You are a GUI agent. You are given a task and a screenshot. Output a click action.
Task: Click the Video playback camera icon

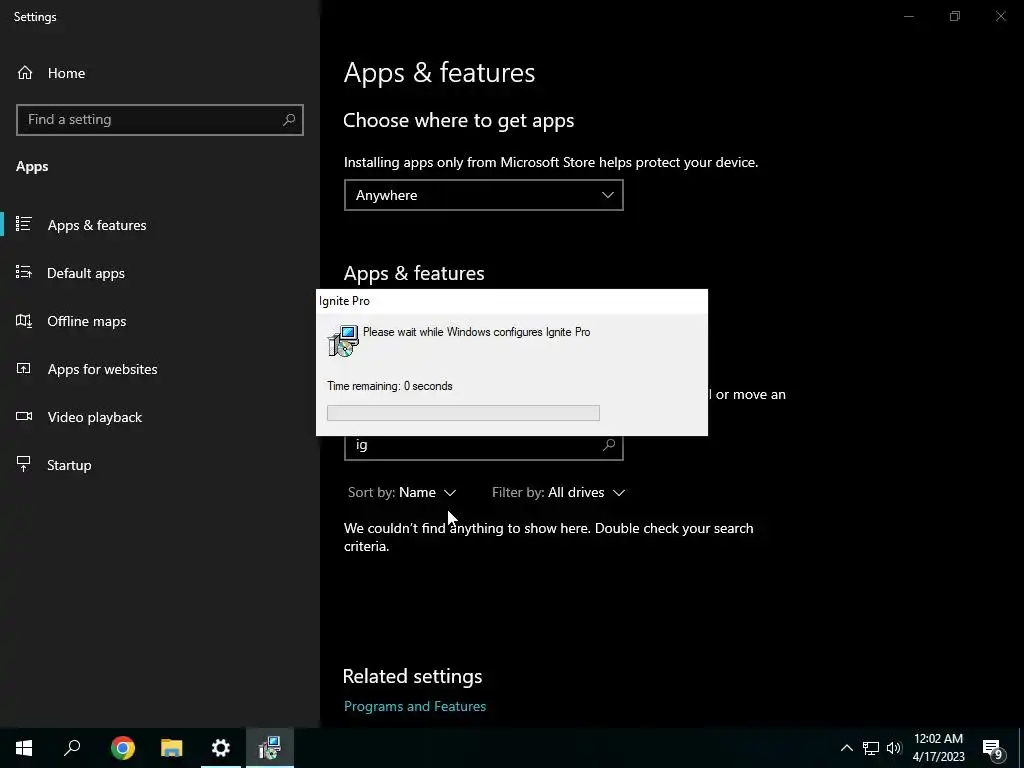[24, 416]
